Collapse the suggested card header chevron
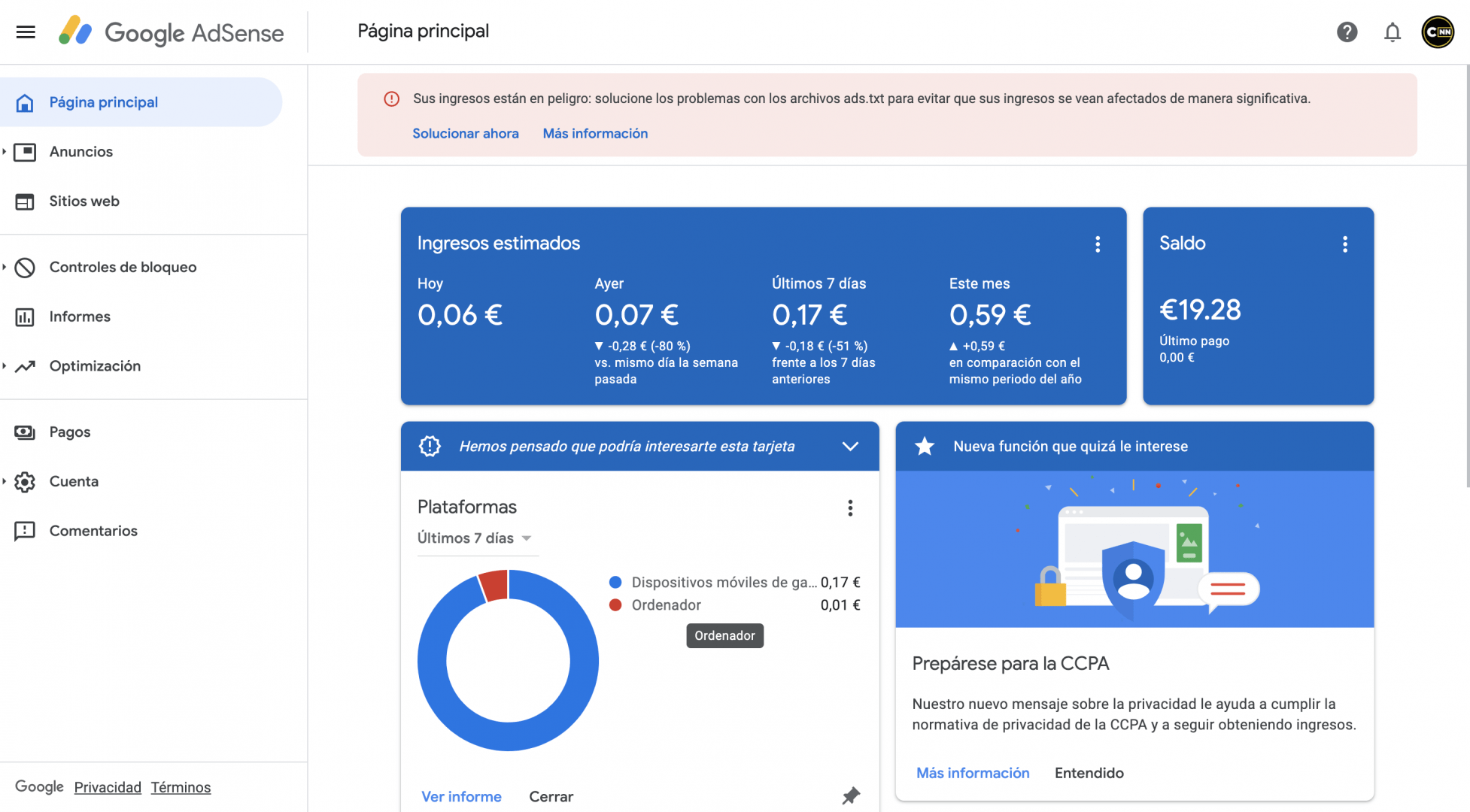Screen dimensions: 1470x812 [x=850, y=446]
